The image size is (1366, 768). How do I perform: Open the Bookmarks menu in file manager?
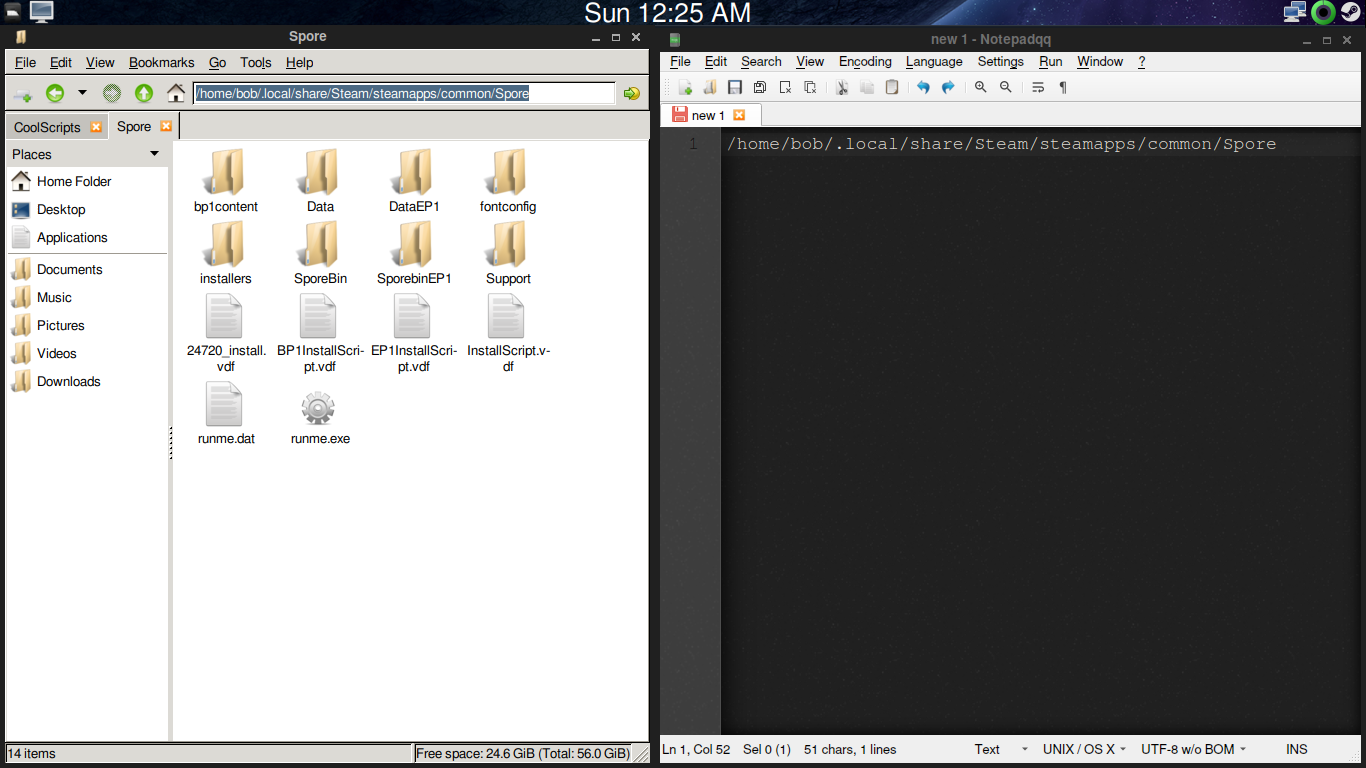[x=162, y=62]
